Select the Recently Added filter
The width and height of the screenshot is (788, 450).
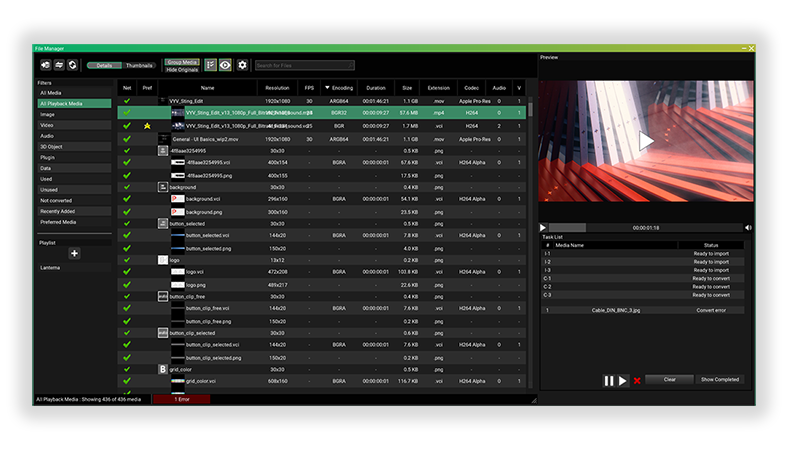74,212
